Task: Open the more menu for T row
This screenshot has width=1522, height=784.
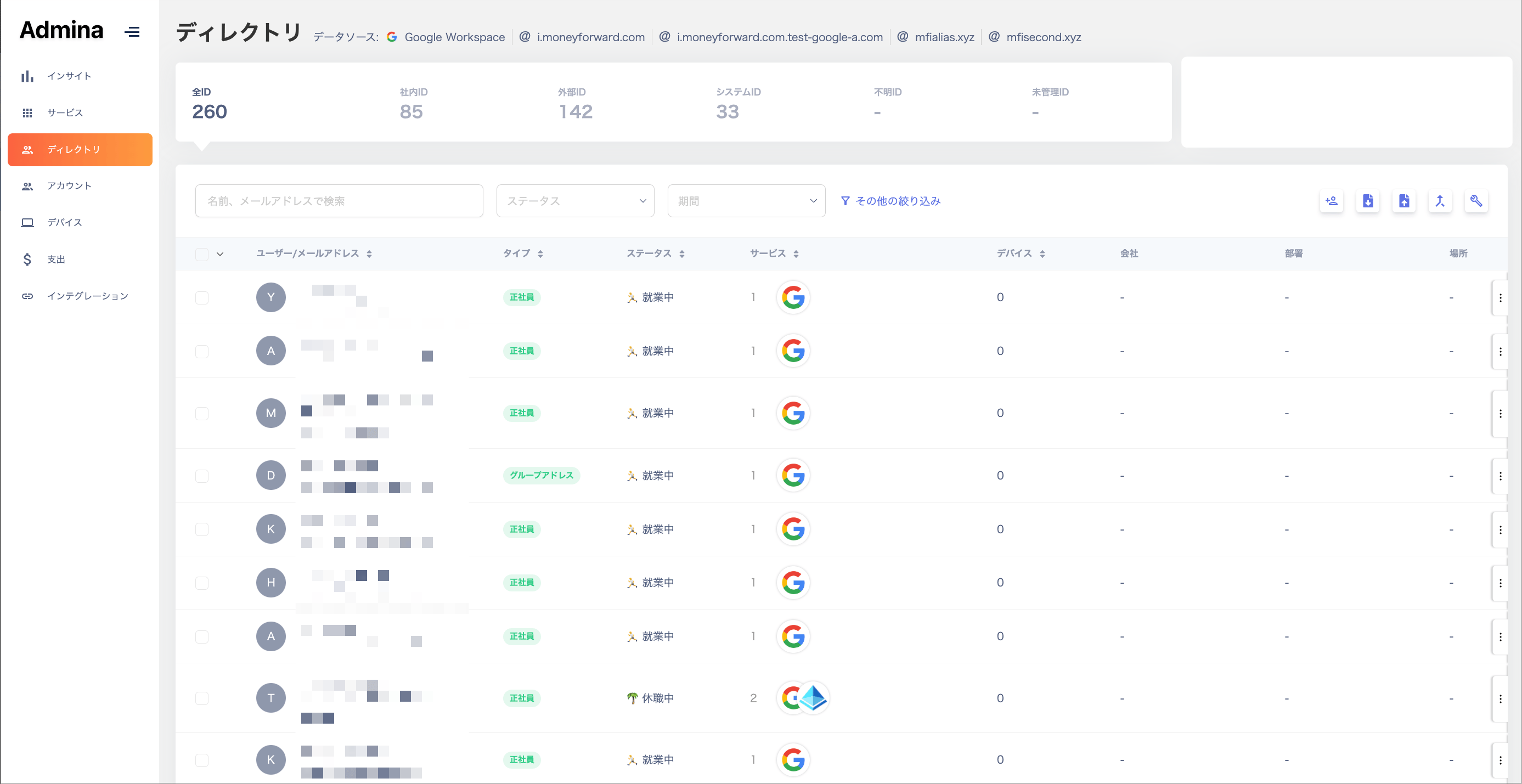Action: click(x=1500, y=699)
